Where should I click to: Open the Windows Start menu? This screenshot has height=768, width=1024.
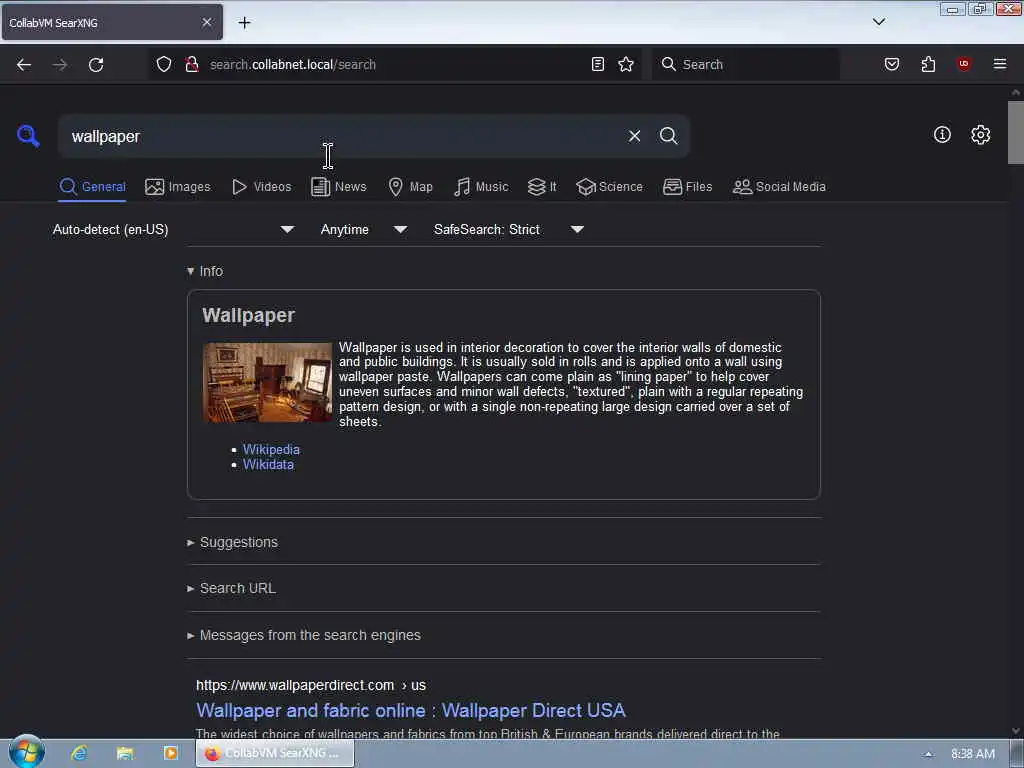coord(27,752)
